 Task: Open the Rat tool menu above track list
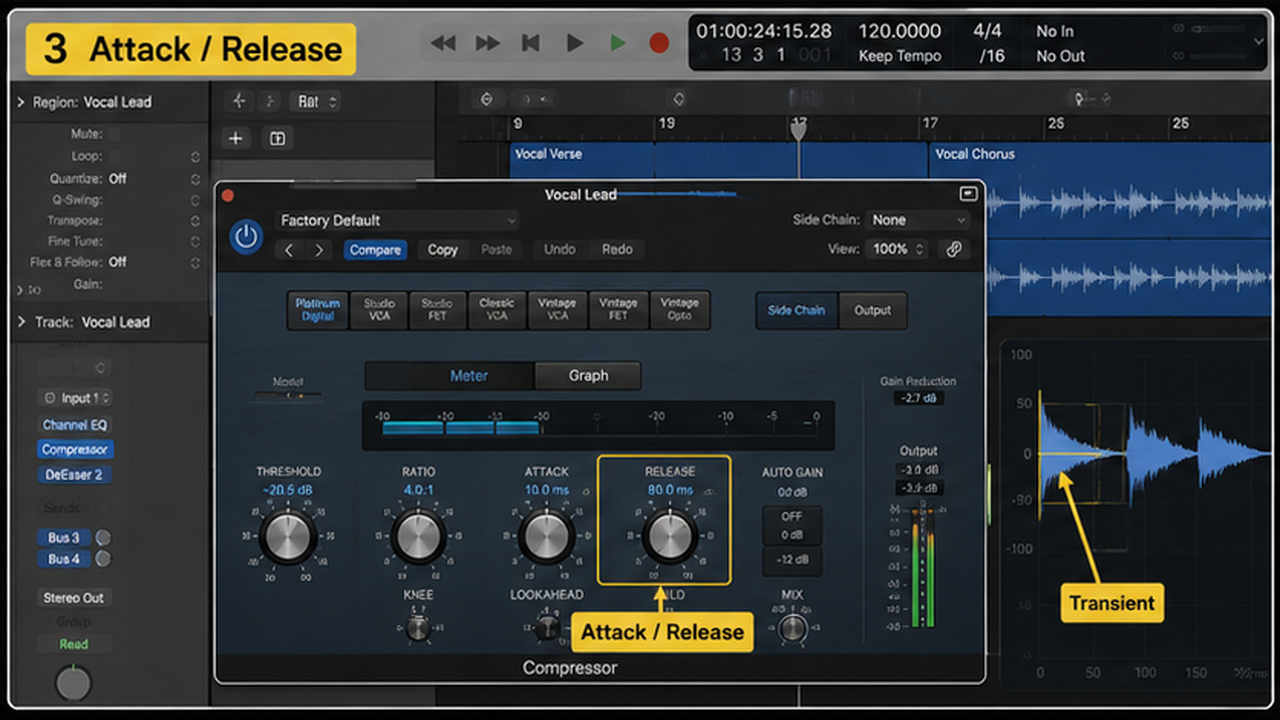(316, 101)
